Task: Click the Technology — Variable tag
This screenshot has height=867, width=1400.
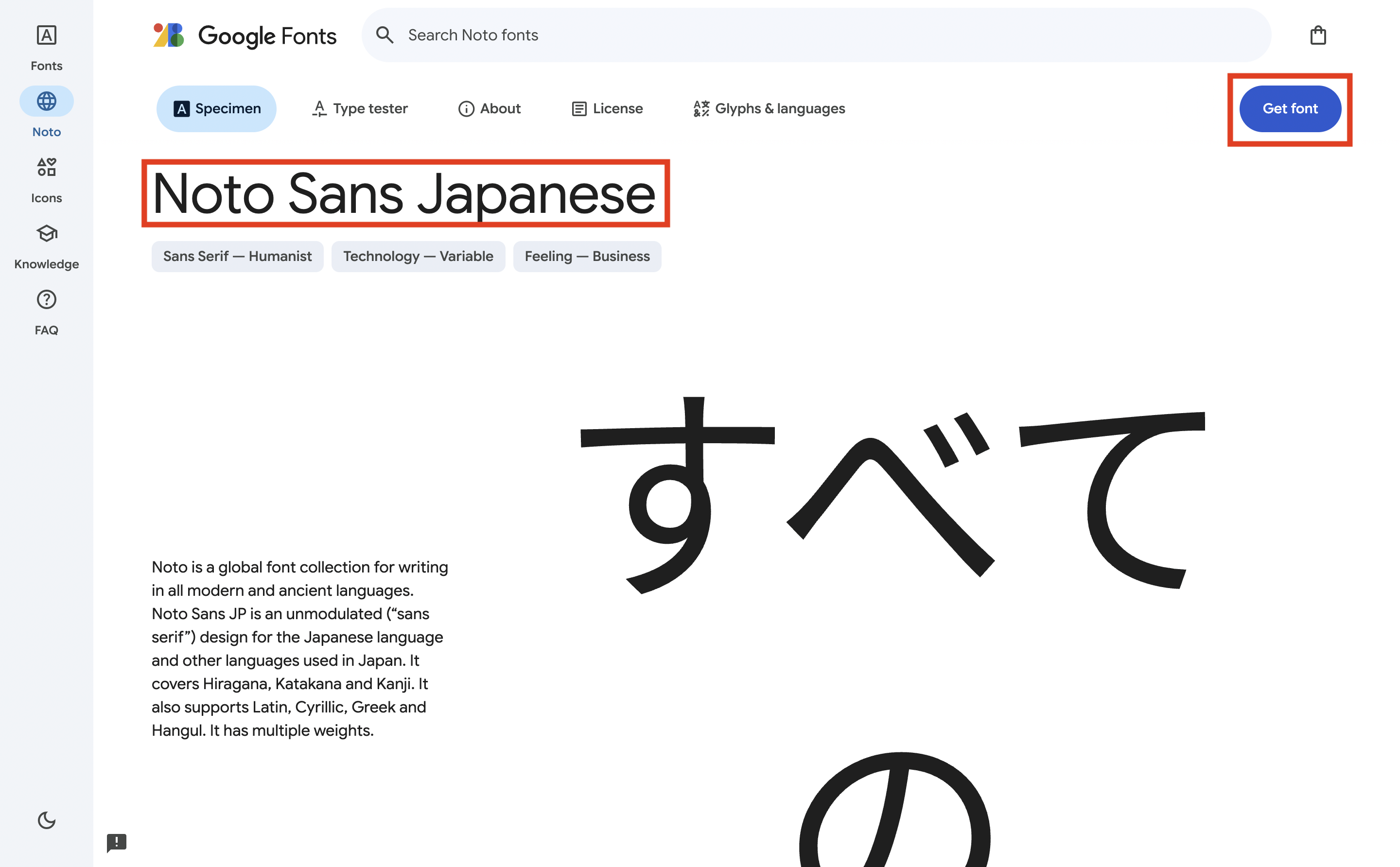Action: click(418, 256)
